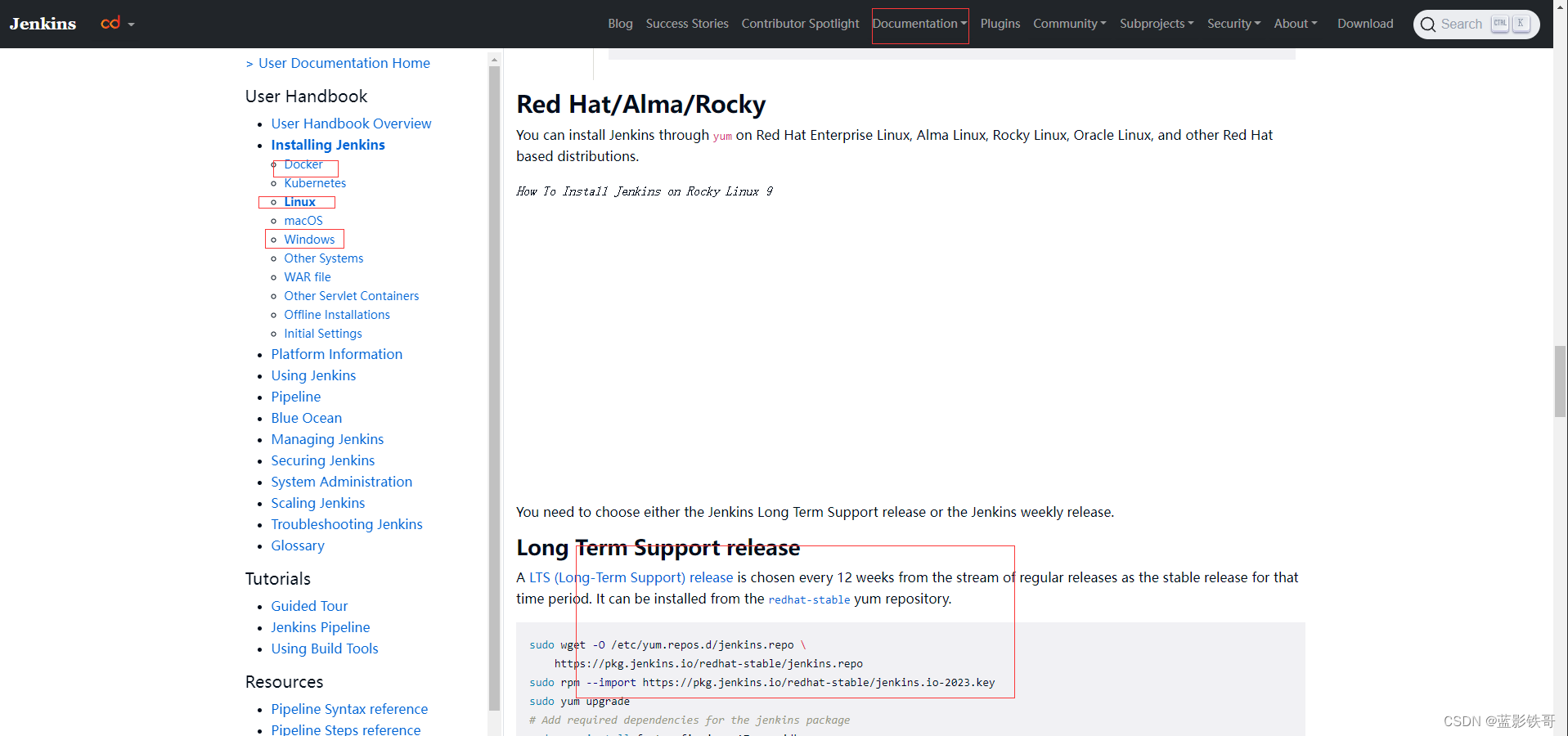Image resolution: width=1568 pixels, height=736 pixels.
Task: Open Success Stories
Action: [687, 24]
